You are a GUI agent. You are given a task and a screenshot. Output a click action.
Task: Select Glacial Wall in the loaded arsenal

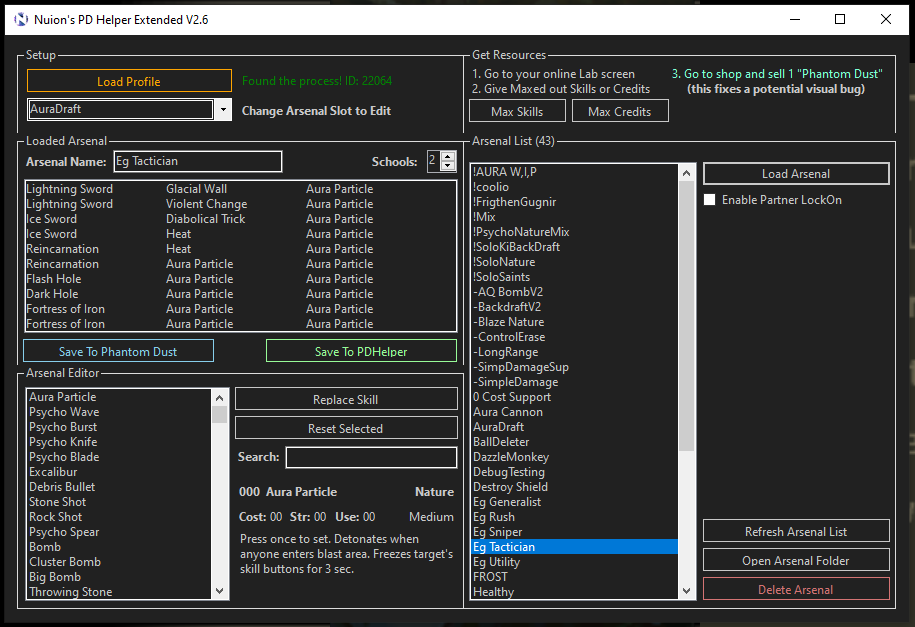tap(197, 189)
